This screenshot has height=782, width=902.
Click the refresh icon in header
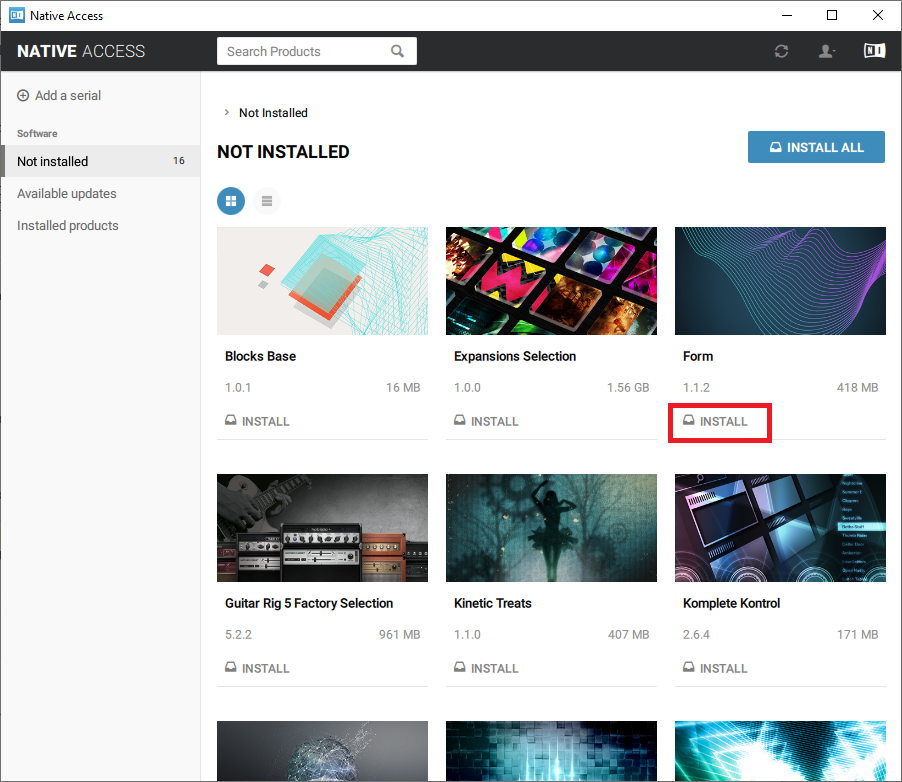tap(781, 51)
